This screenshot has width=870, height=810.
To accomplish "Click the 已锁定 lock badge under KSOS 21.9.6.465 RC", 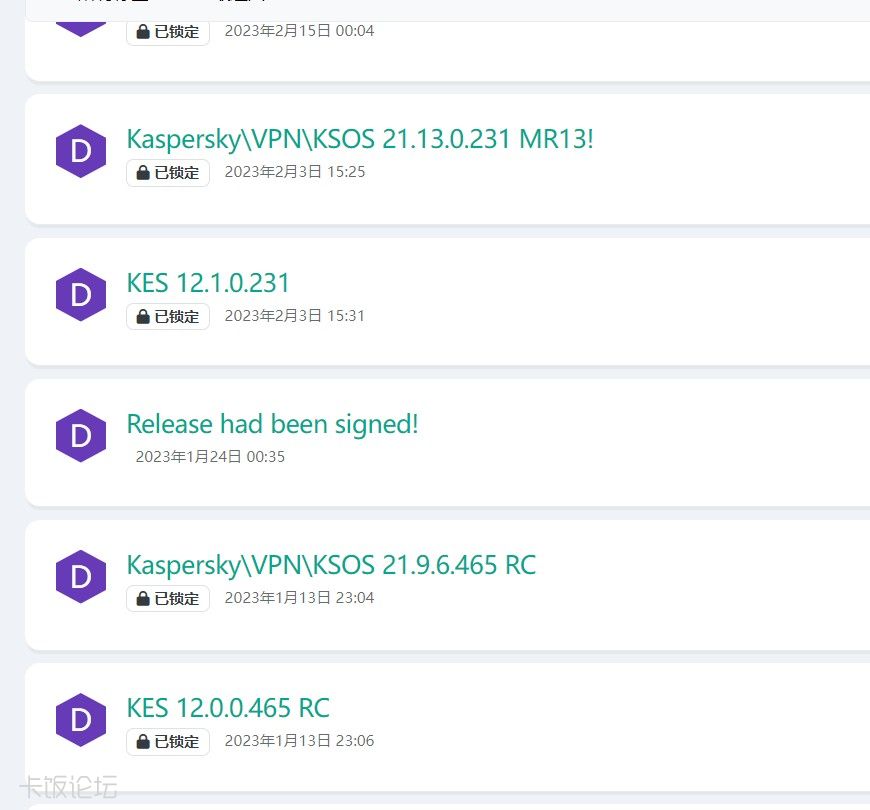I will click(168, 598).
